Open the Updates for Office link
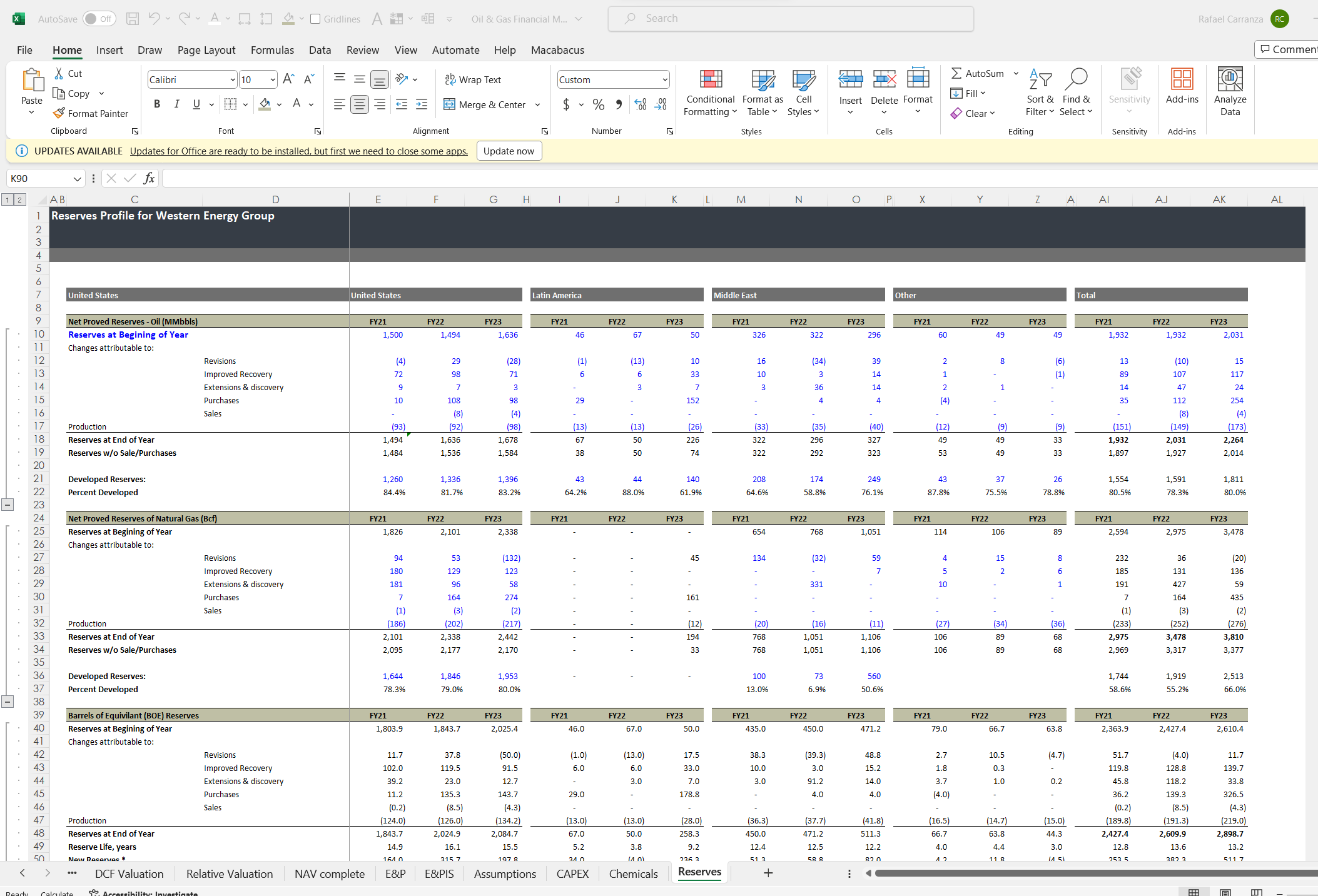Image resolution: width=1318 pixels, height=896 pixels. 298,151
